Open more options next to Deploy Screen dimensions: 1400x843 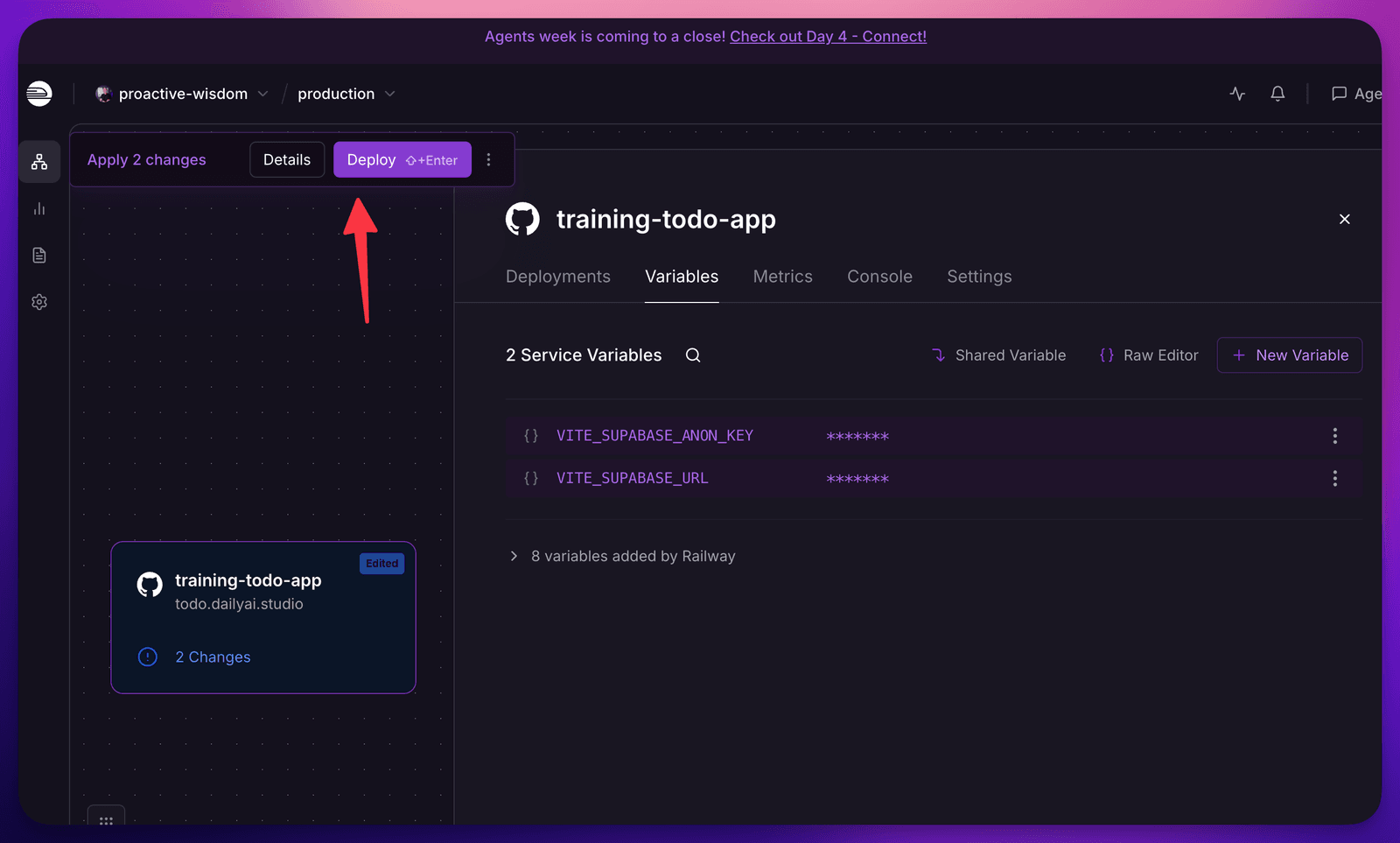click(489, 159)
